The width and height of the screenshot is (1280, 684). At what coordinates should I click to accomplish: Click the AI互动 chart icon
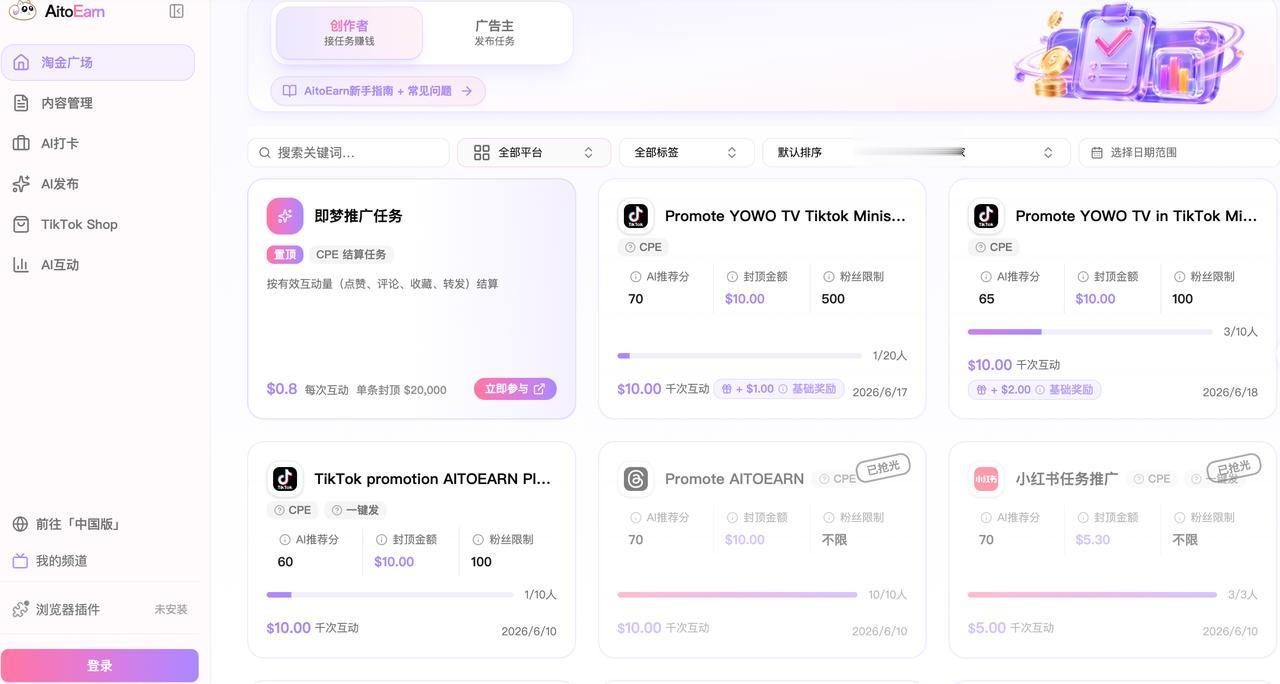tap(21, 265)
